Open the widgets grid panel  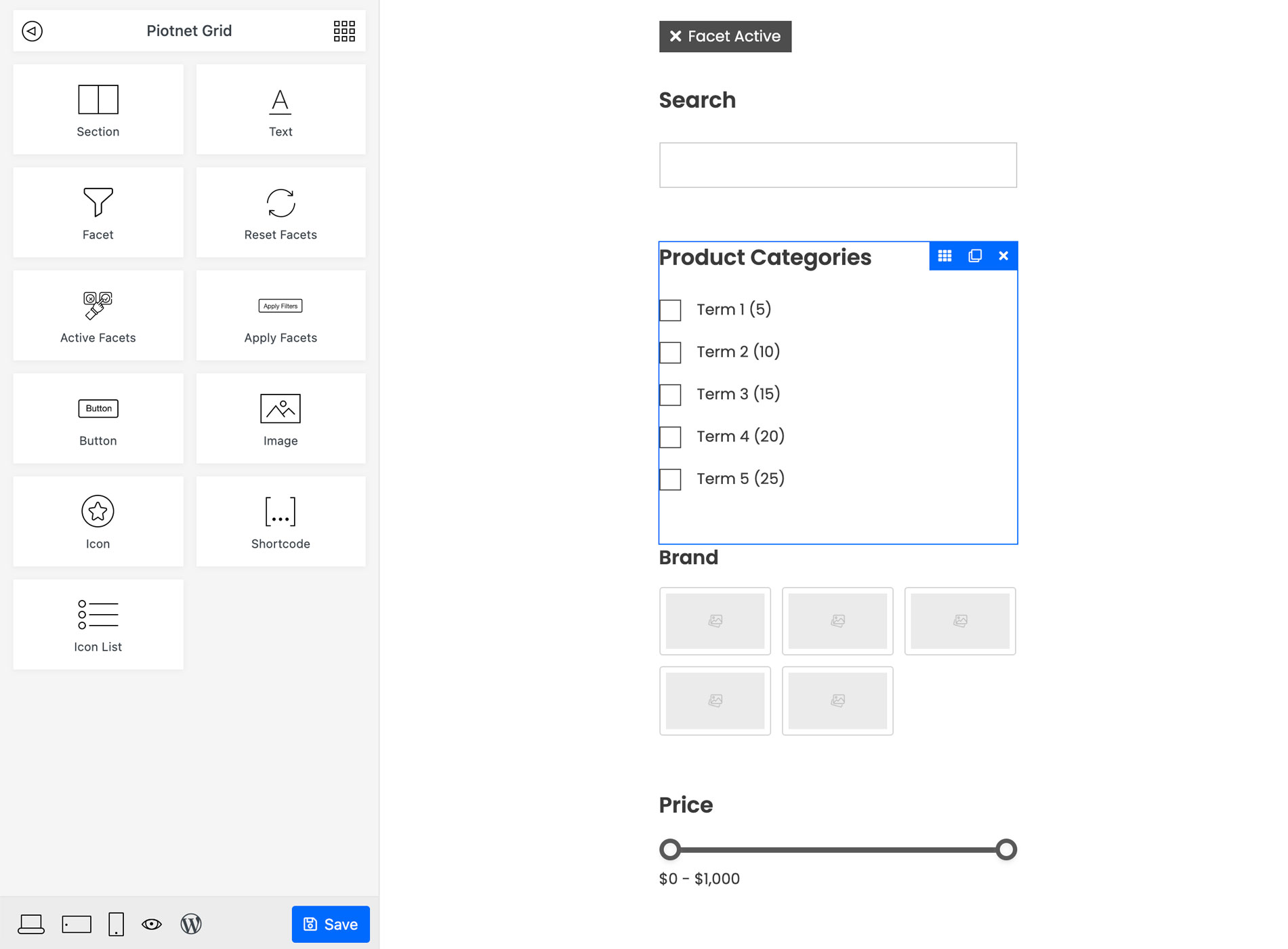[344, 31]
